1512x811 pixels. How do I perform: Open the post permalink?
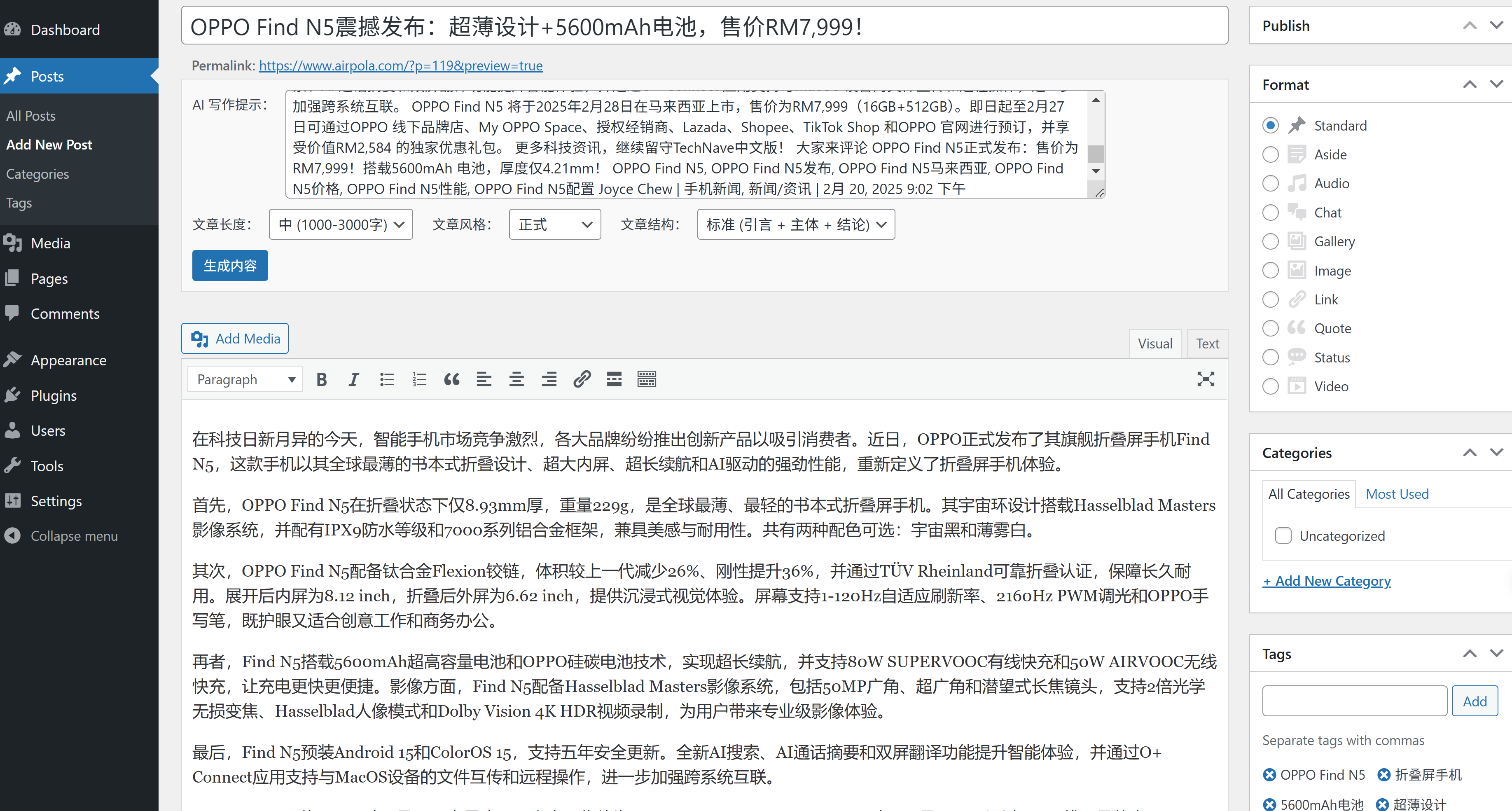coord(401,66)
